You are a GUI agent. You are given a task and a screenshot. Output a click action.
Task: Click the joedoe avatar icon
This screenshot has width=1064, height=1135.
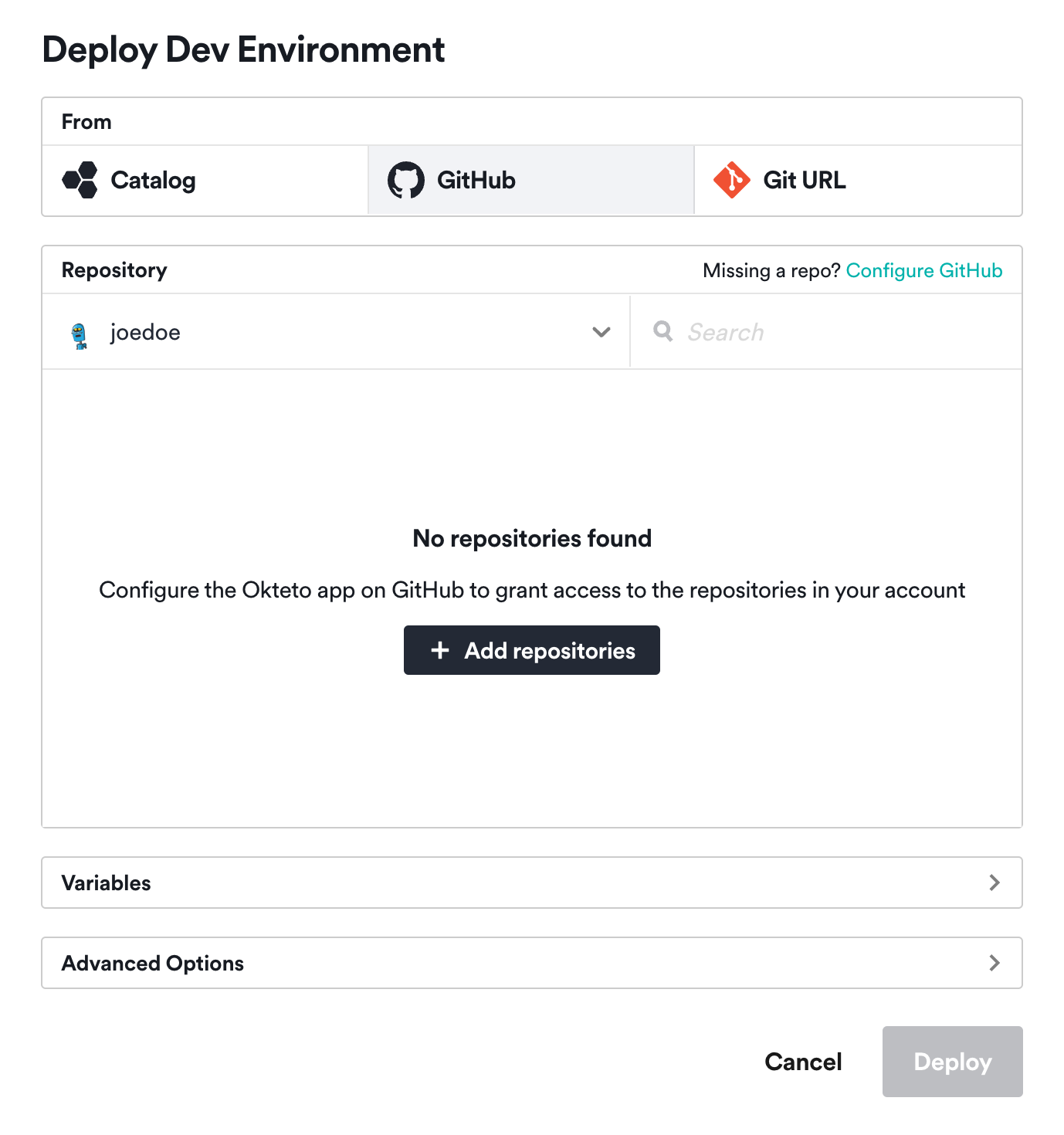[x=80, y=332]
